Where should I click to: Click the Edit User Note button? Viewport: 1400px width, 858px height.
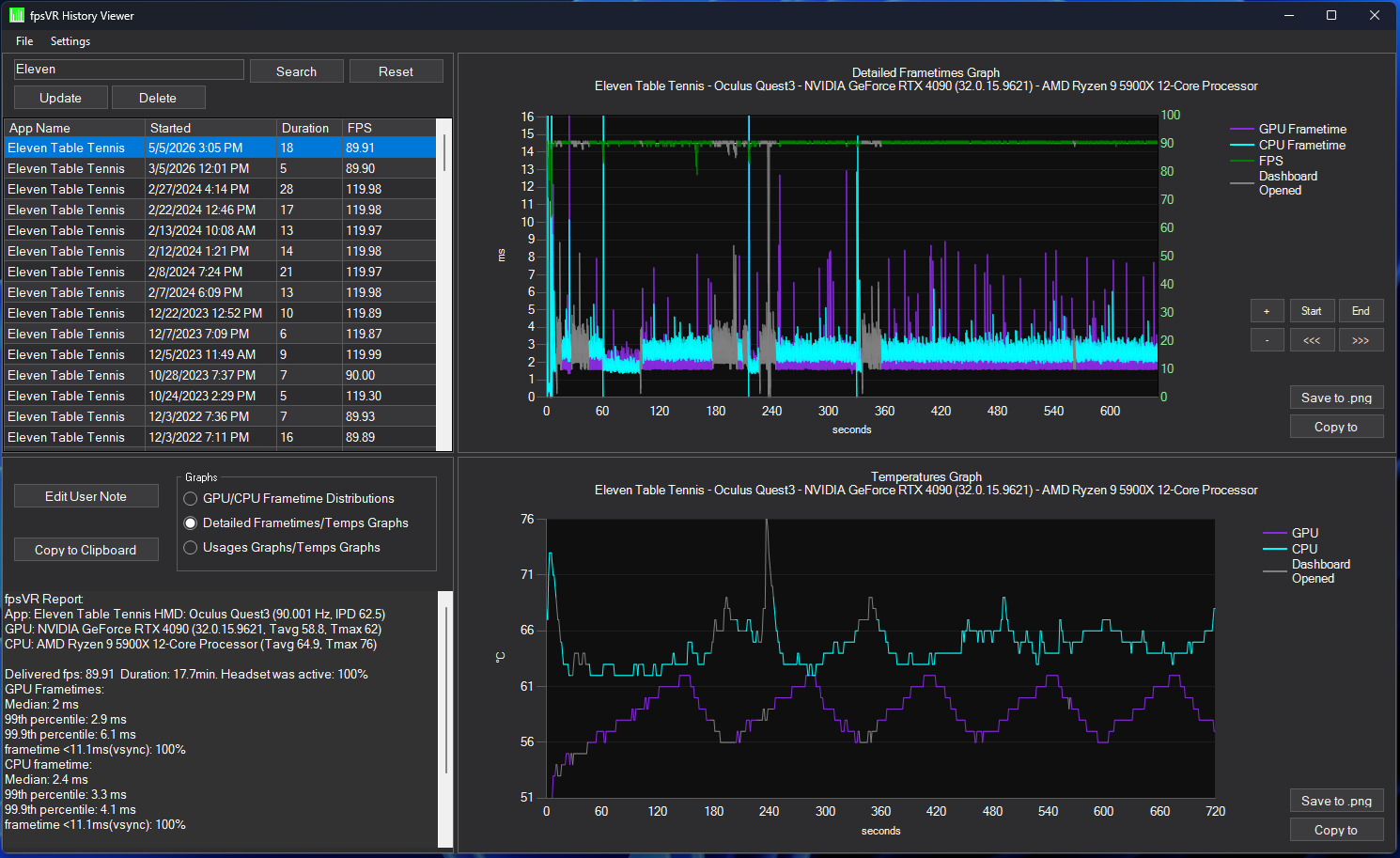(86, 496)
